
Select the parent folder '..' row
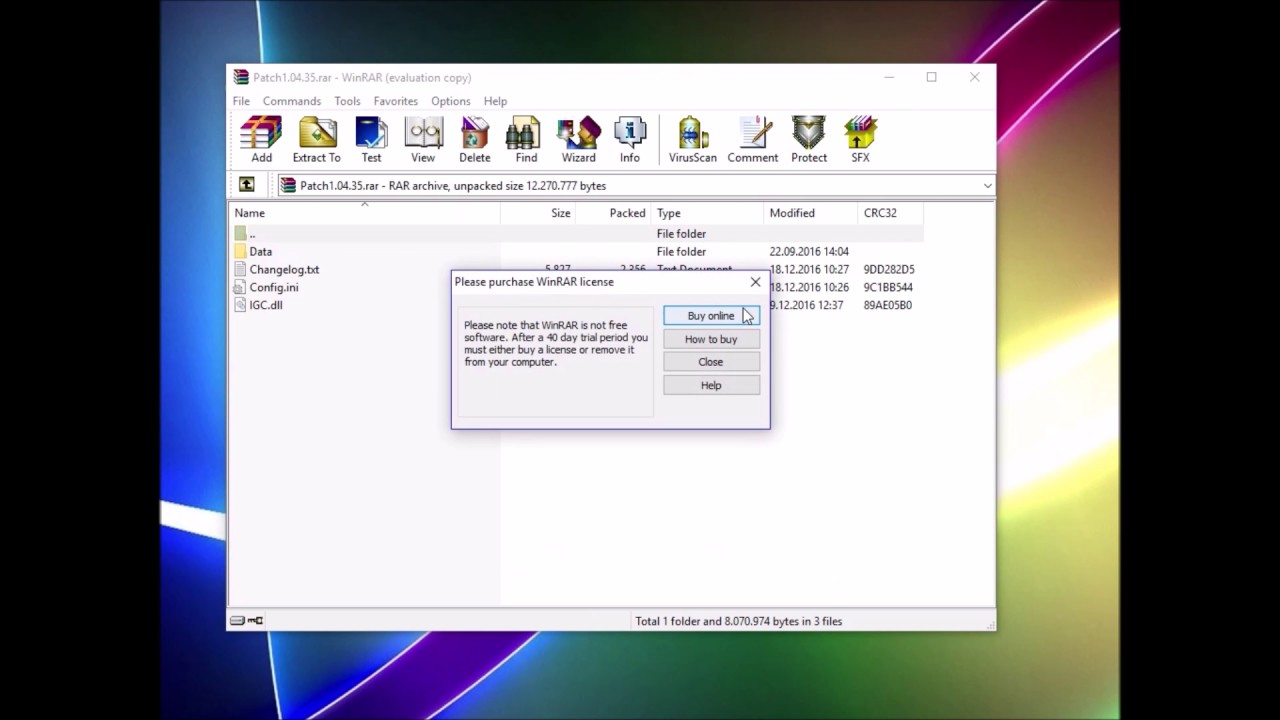click(577, 234)
